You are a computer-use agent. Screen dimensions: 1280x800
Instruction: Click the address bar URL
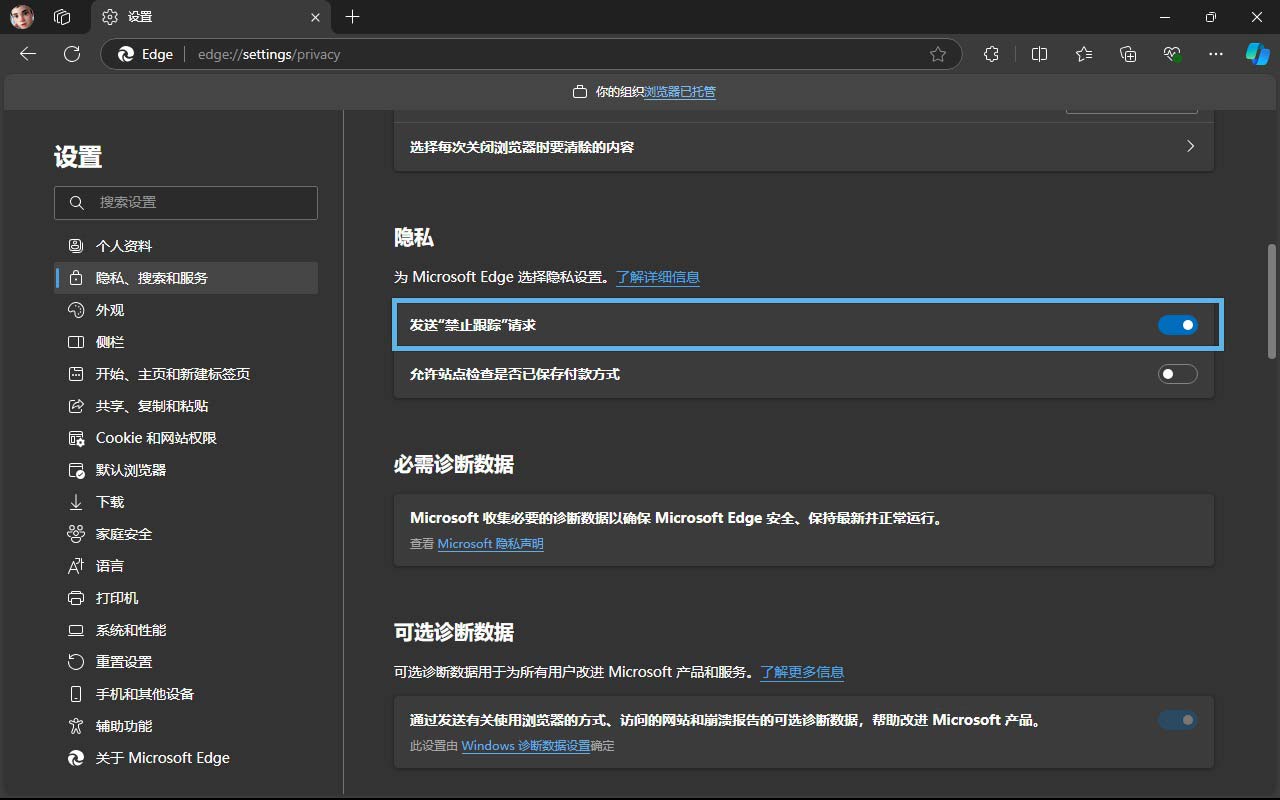[269, 54]
